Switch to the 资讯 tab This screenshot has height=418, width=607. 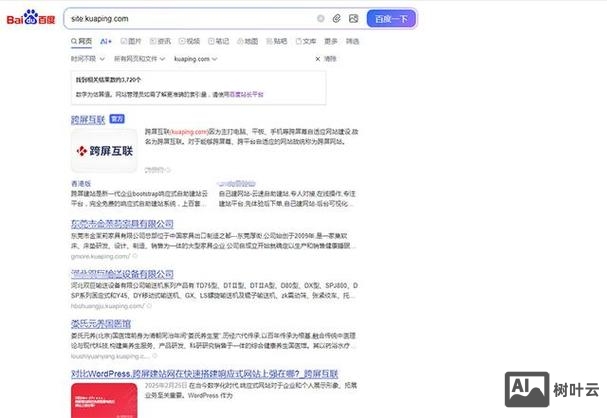[x=160, y=41]
